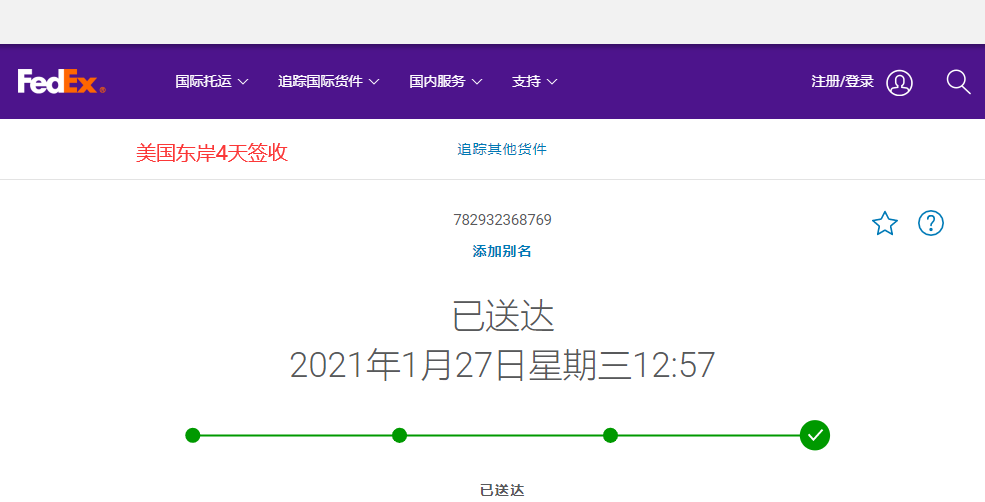Open the user account profile icon
This screenshot has height=502, width=985.
coord(899,82)
